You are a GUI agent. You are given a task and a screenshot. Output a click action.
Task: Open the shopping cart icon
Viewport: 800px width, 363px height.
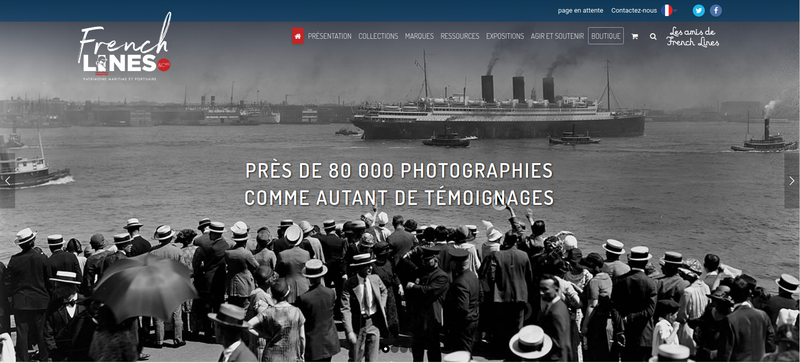pos(634,36)
